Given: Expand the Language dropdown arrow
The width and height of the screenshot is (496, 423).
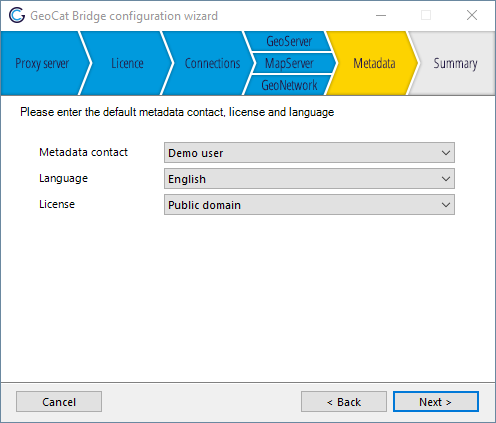Looking at the screenshot, I should 446,179.
